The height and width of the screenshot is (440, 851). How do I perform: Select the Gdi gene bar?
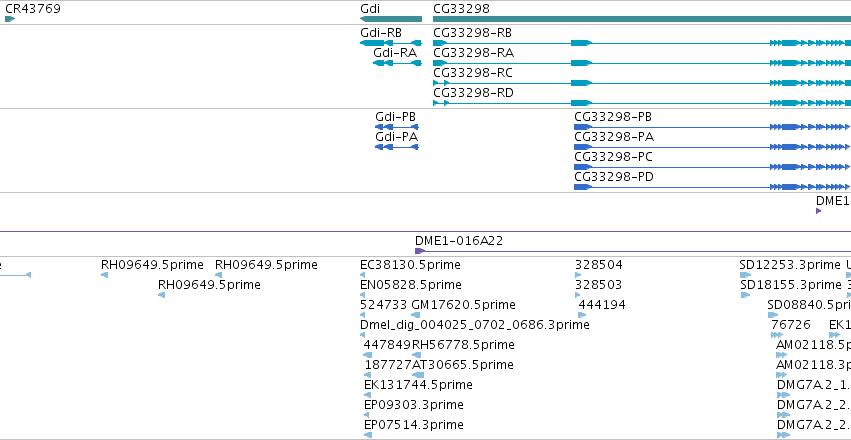(x=391, y=19)
